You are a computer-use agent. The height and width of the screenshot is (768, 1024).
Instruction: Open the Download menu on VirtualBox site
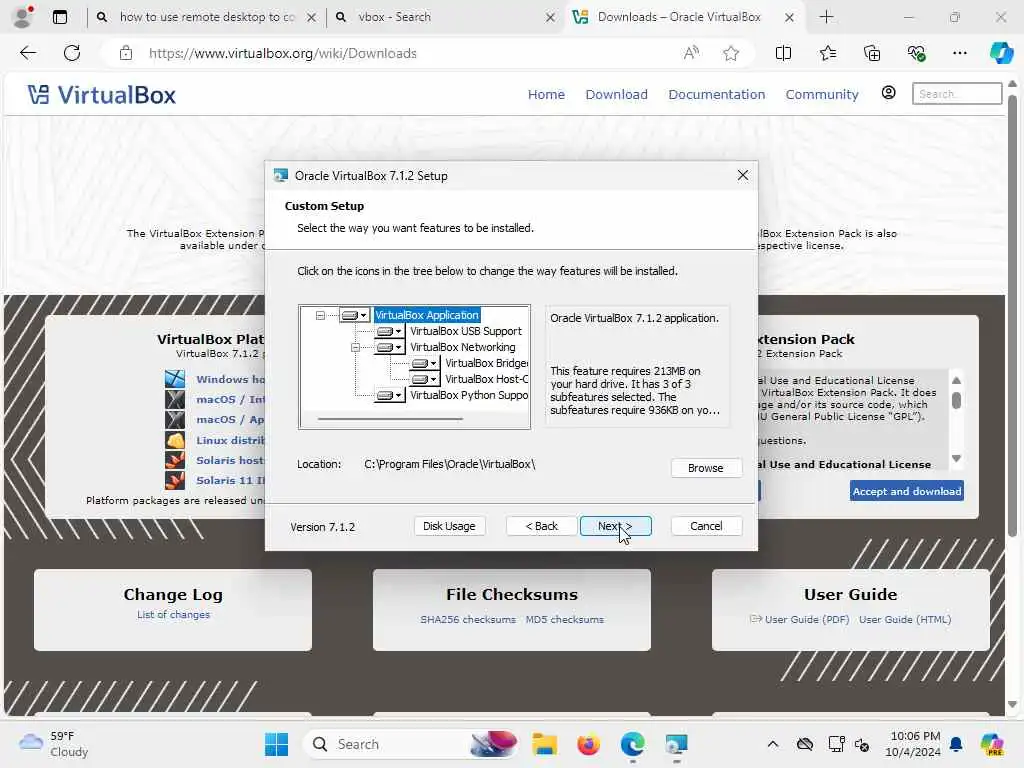tap(616, 95)
